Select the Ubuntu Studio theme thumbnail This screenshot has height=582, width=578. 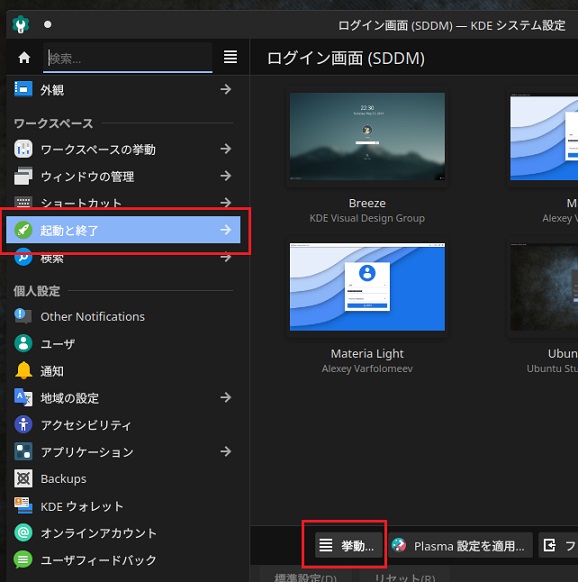[544, 287]
